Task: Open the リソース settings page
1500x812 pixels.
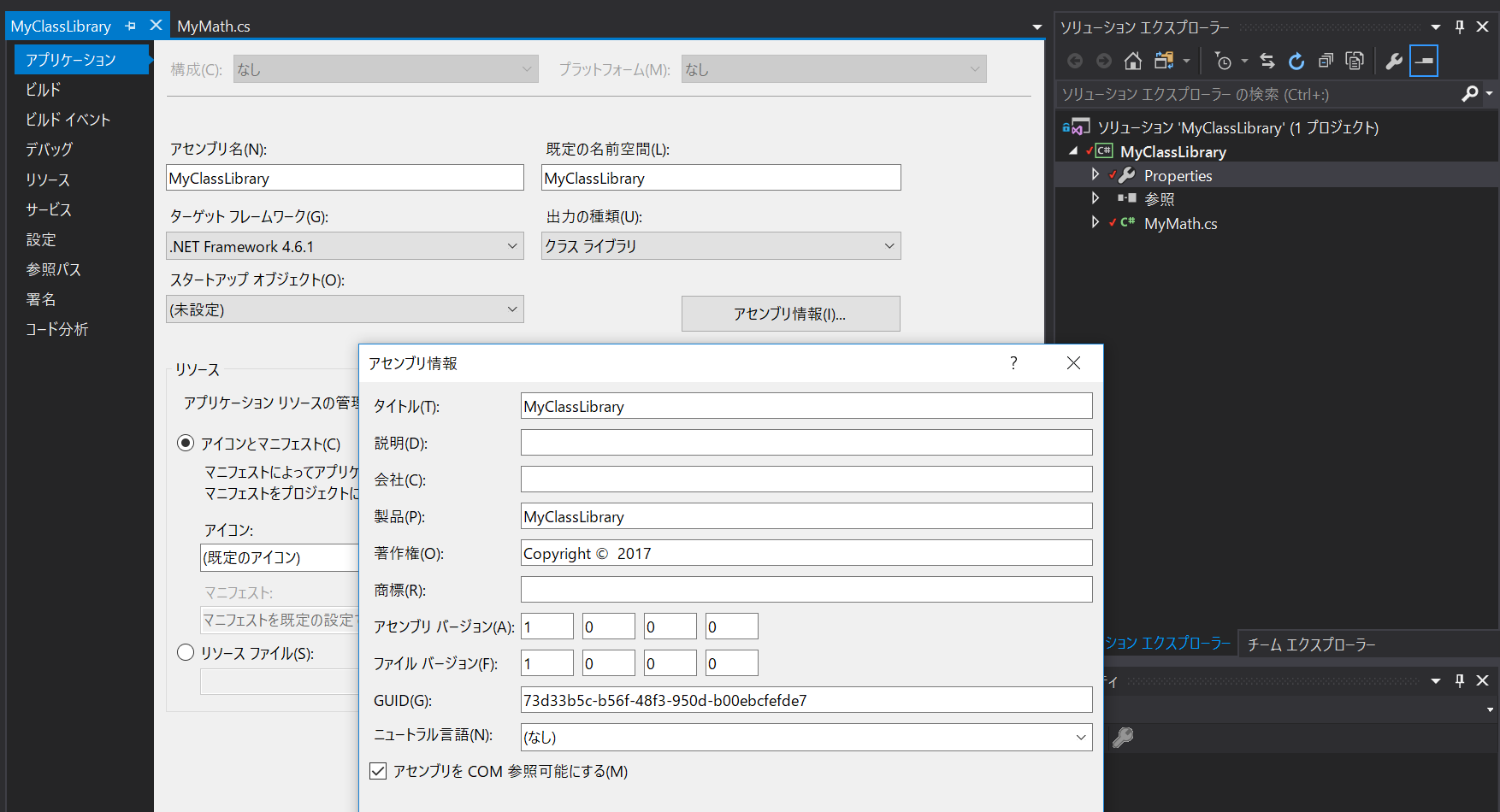Action: coord(48,179)
